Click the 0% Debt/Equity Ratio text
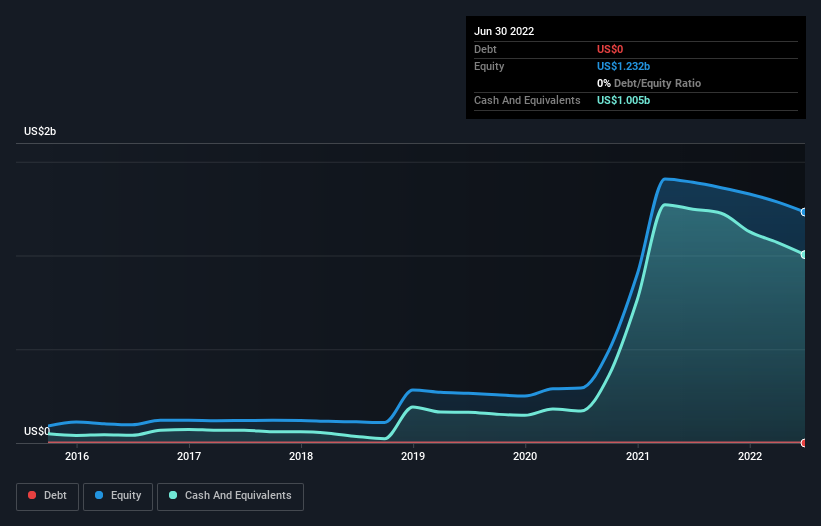The image size is (821, 526). [x=649, y=83]
